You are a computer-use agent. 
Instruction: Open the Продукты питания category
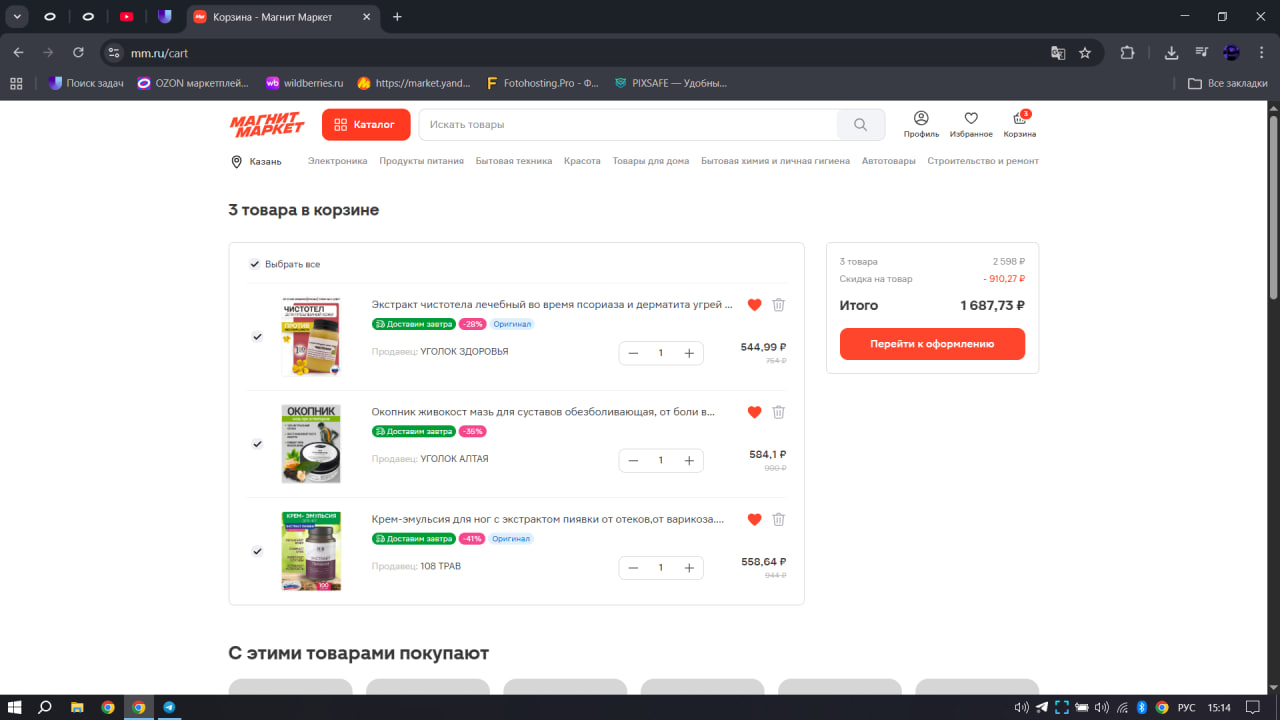click(421, 161)
